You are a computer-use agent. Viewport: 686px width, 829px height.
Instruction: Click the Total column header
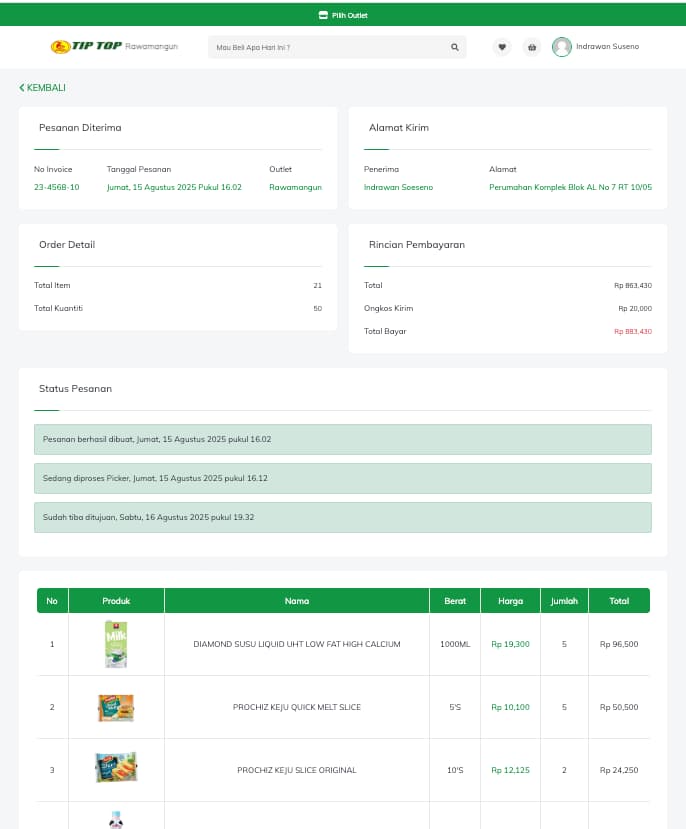pos(619,601)
